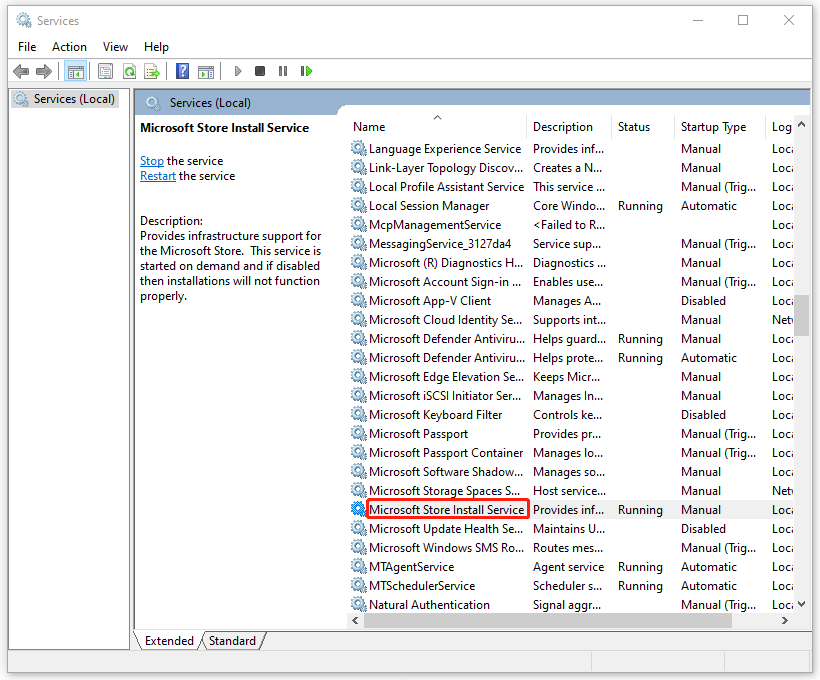
Task: Stop the service via the black square icon
Action: [259, 71]
